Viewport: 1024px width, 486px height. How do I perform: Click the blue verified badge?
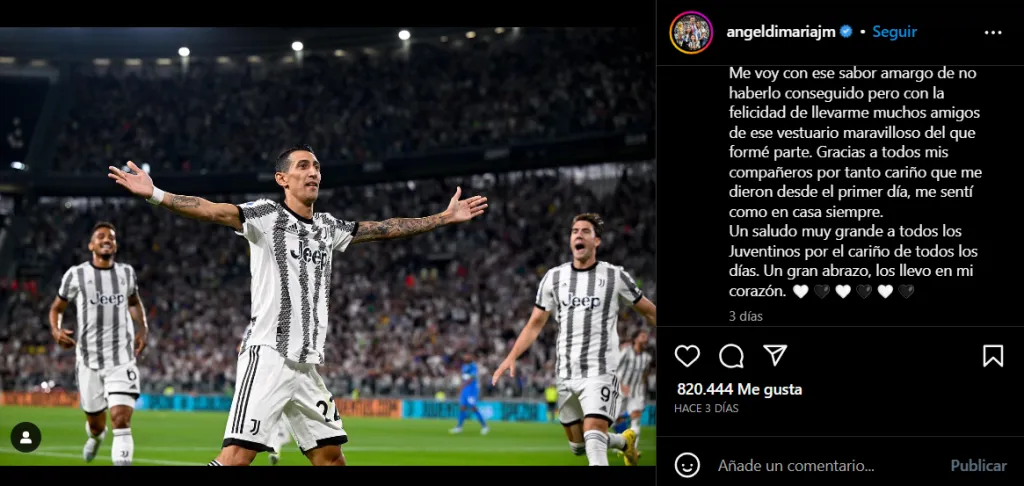click(x=846, y=31)
